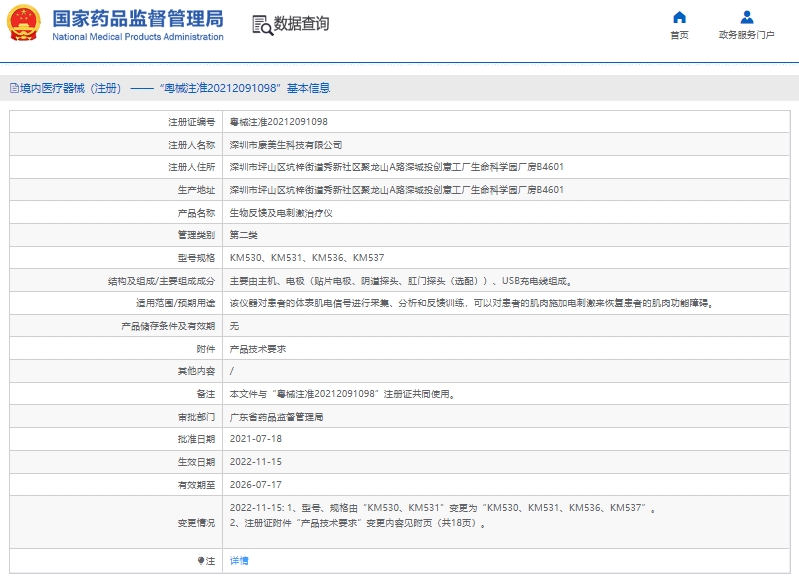Image resolution: width=799 pixels, height=582 pixels.
Task: Open the 政务服务门户 user icon
Action: [x=747, y=17]
